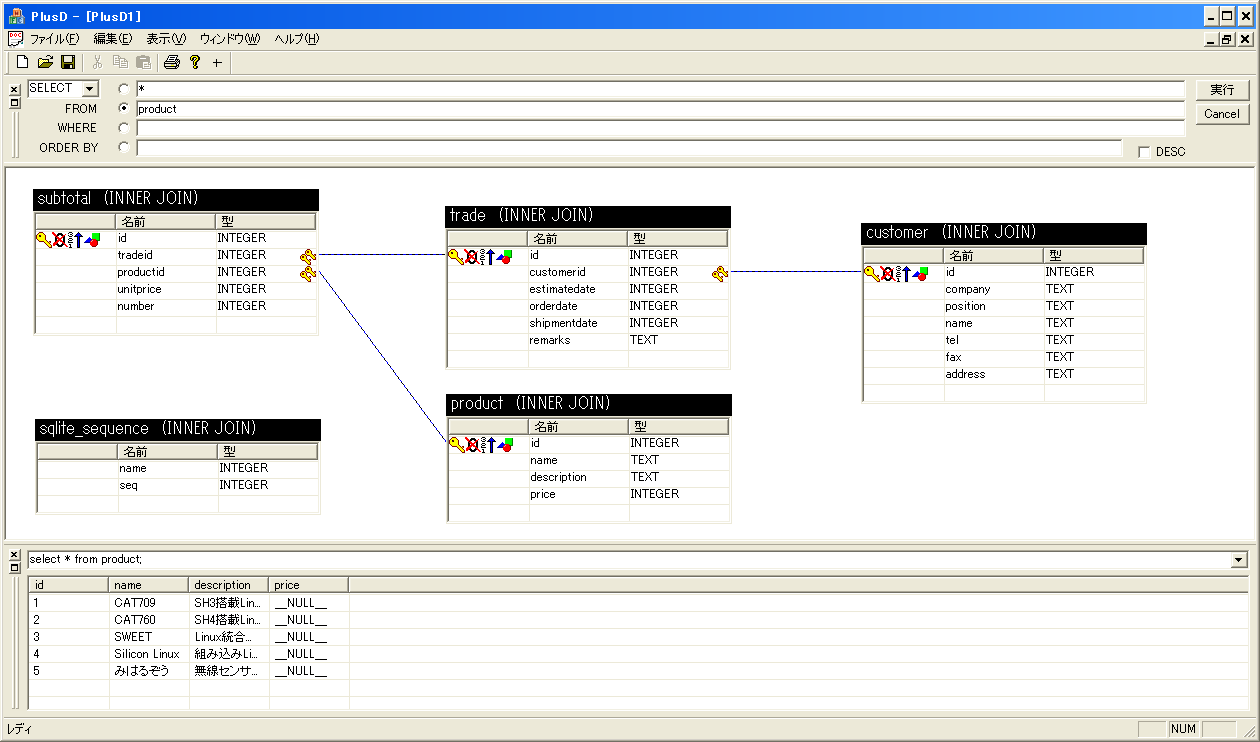Click the foreign key icon on subtotal productid

coord(307,273)
